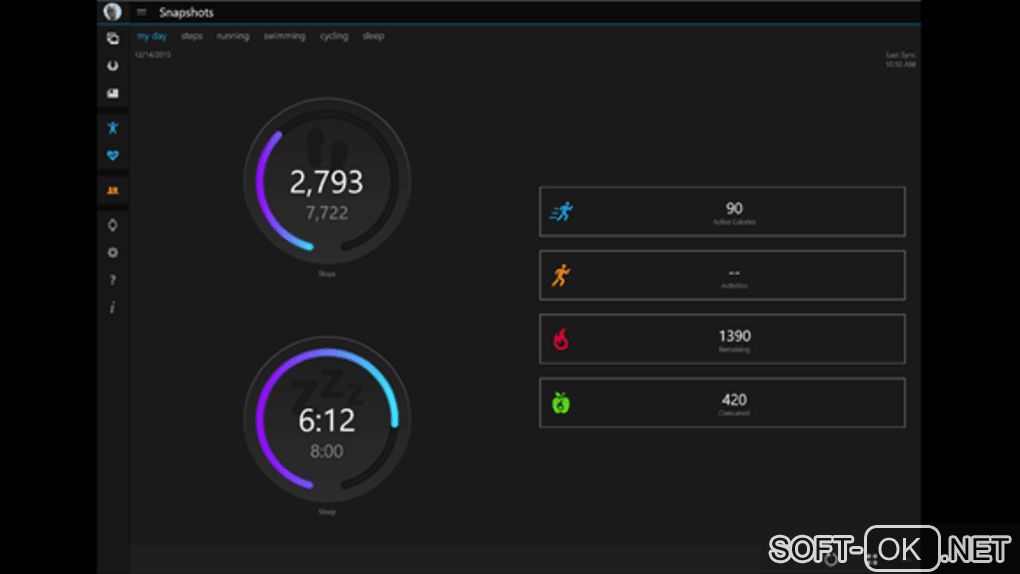Open the watch devices icon in the sidebar
1020x574 pixels.
113,225
